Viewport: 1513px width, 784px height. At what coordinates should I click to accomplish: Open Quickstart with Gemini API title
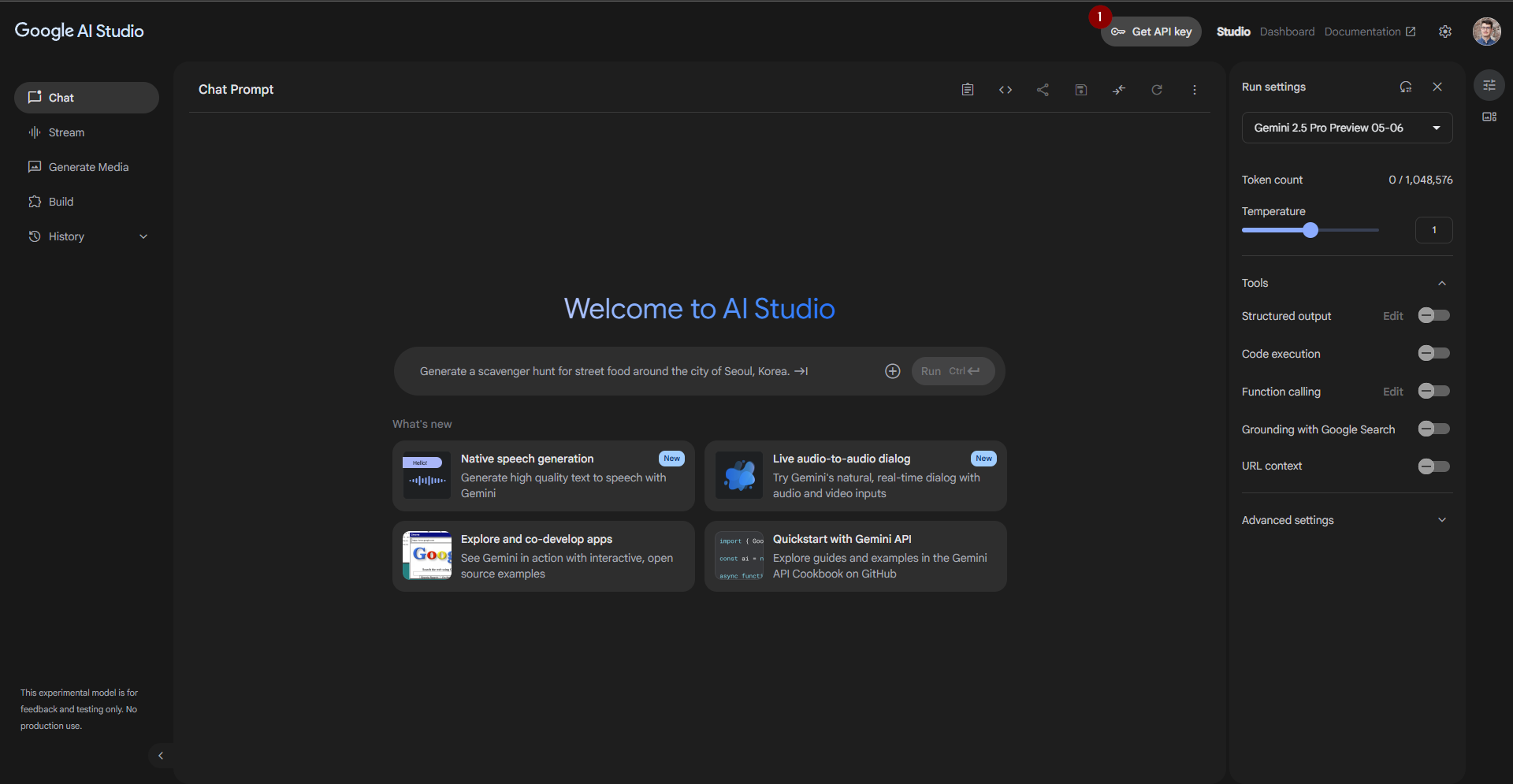(842, 539)
